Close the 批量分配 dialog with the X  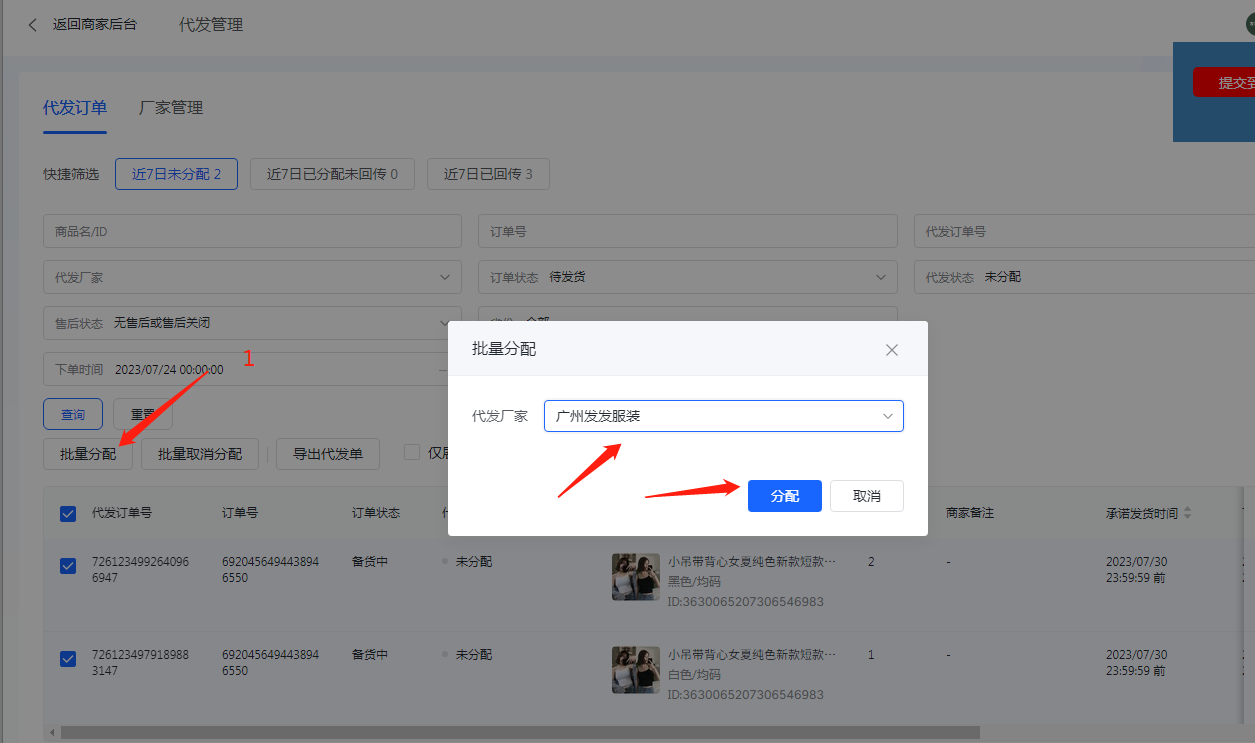892,350
